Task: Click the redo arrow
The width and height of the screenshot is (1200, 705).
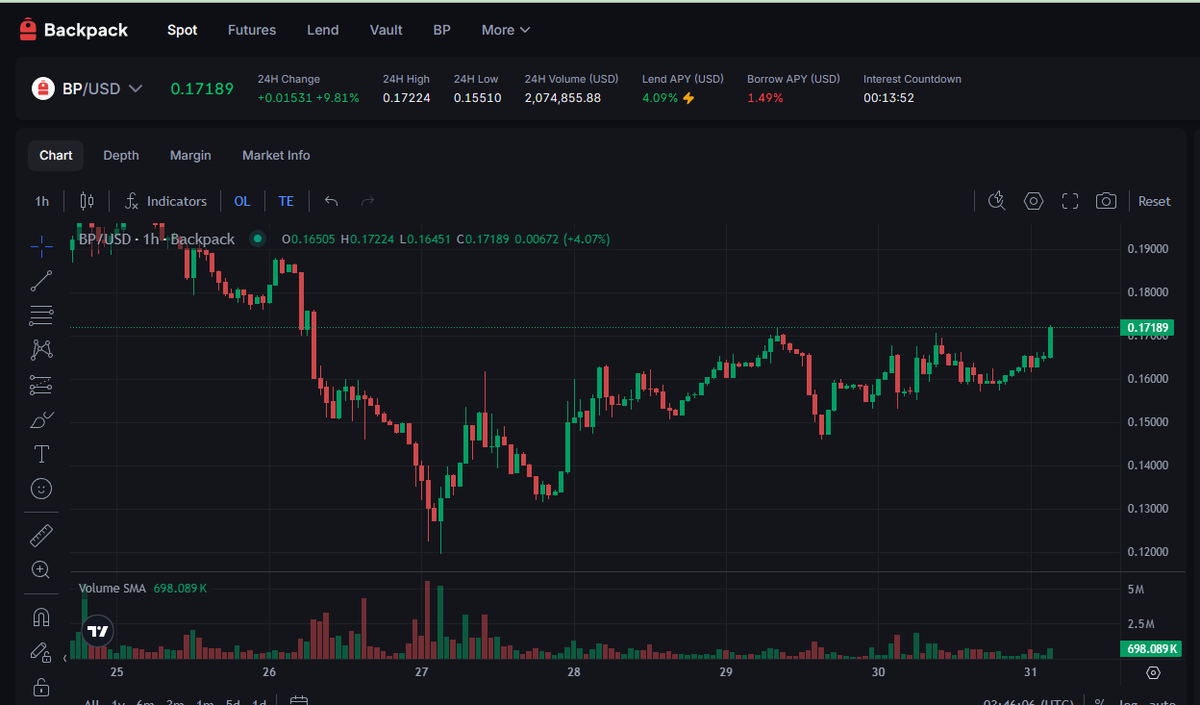Action: [x=367, y=201]
